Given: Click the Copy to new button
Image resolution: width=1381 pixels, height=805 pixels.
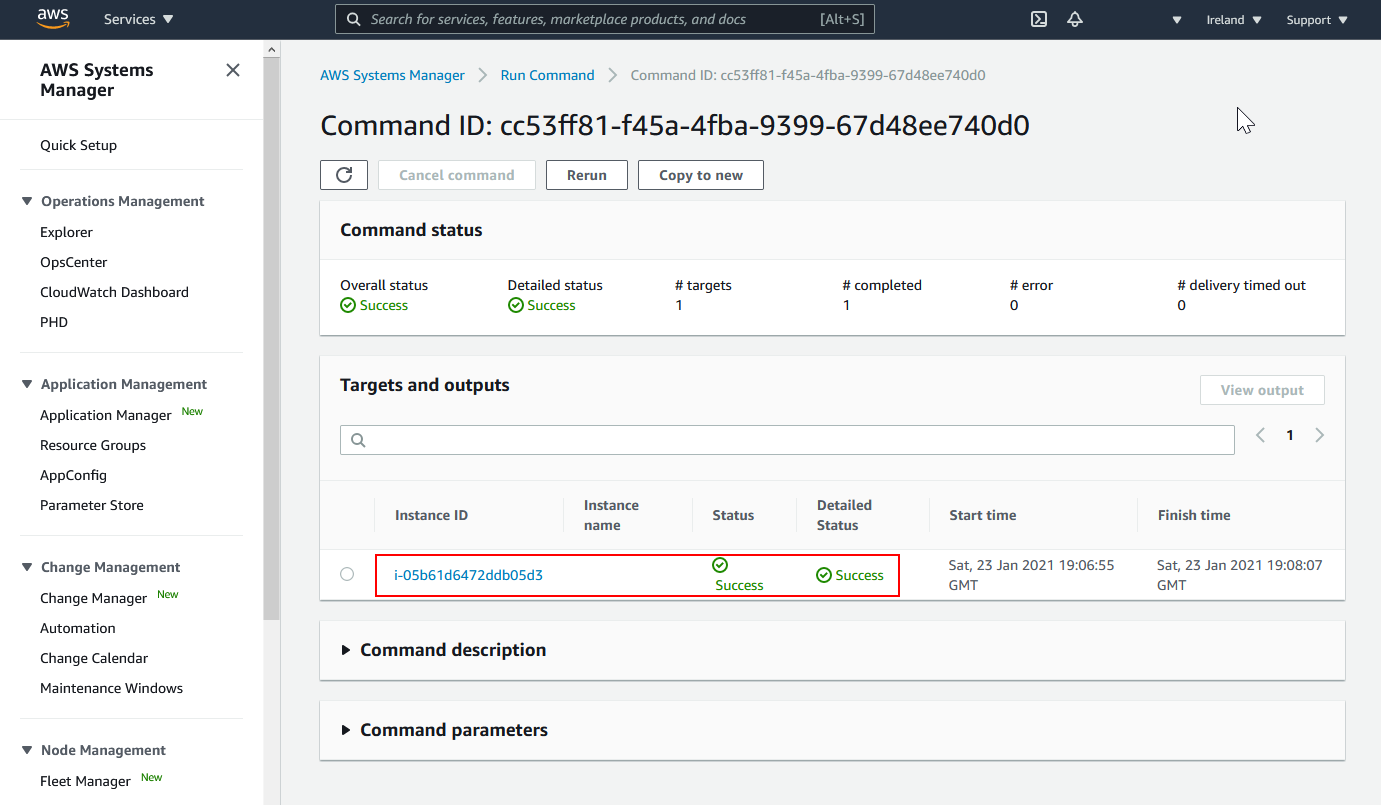Looking at the screenshot, I should pyautogui.click(x=701, y=175).
